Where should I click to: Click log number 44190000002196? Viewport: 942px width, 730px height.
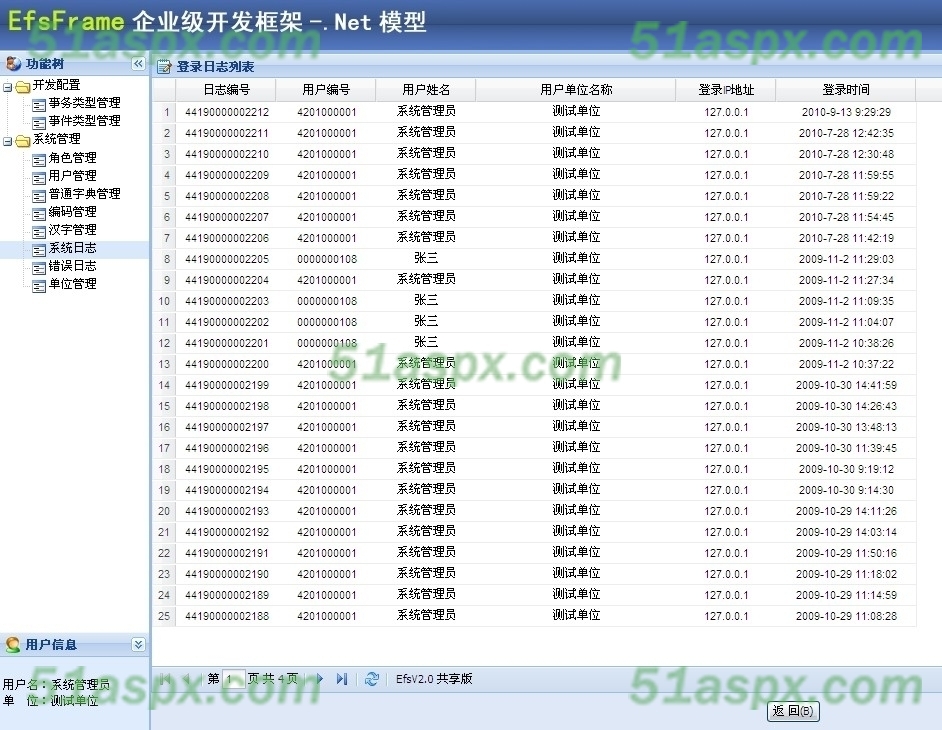click(x=227, y=448)
